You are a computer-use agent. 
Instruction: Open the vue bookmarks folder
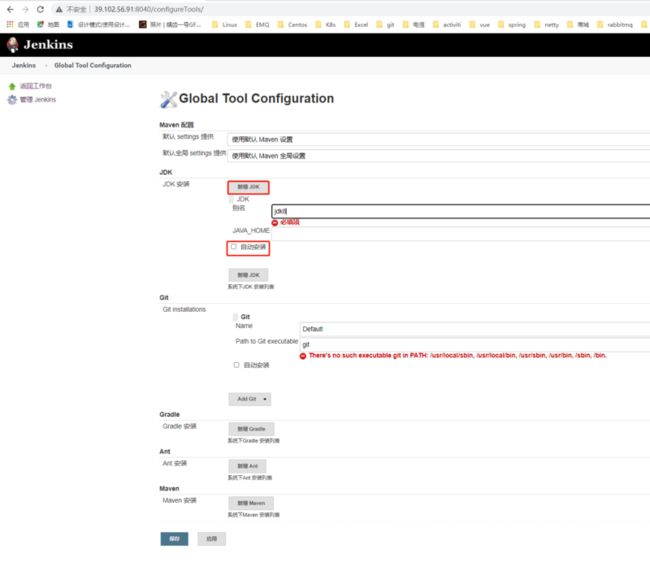click(480, 24)
